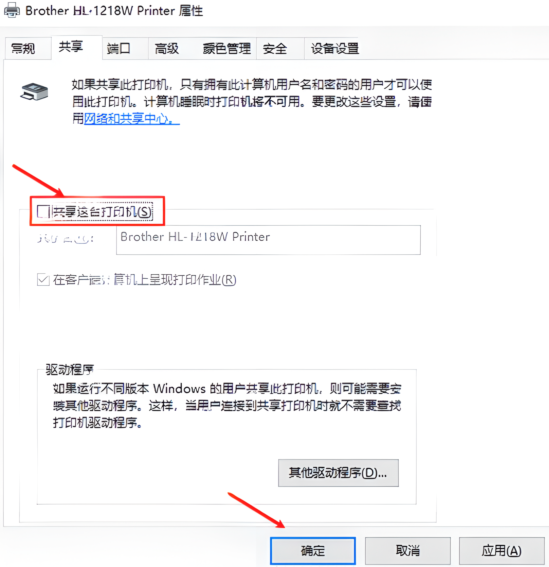Click the 应用 button
549x567 pixels.
502,550
